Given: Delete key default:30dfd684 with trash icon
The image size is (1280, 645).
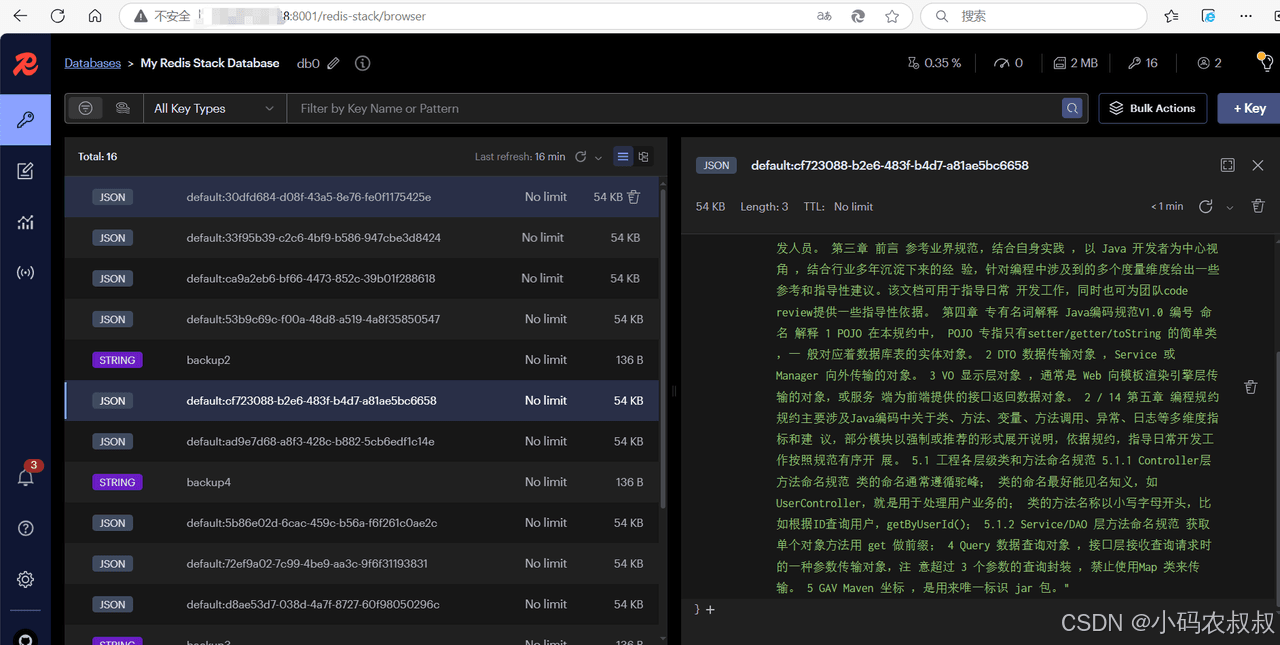Looking at the screenshot, I should pyautogui.click(x=633, y=197).
